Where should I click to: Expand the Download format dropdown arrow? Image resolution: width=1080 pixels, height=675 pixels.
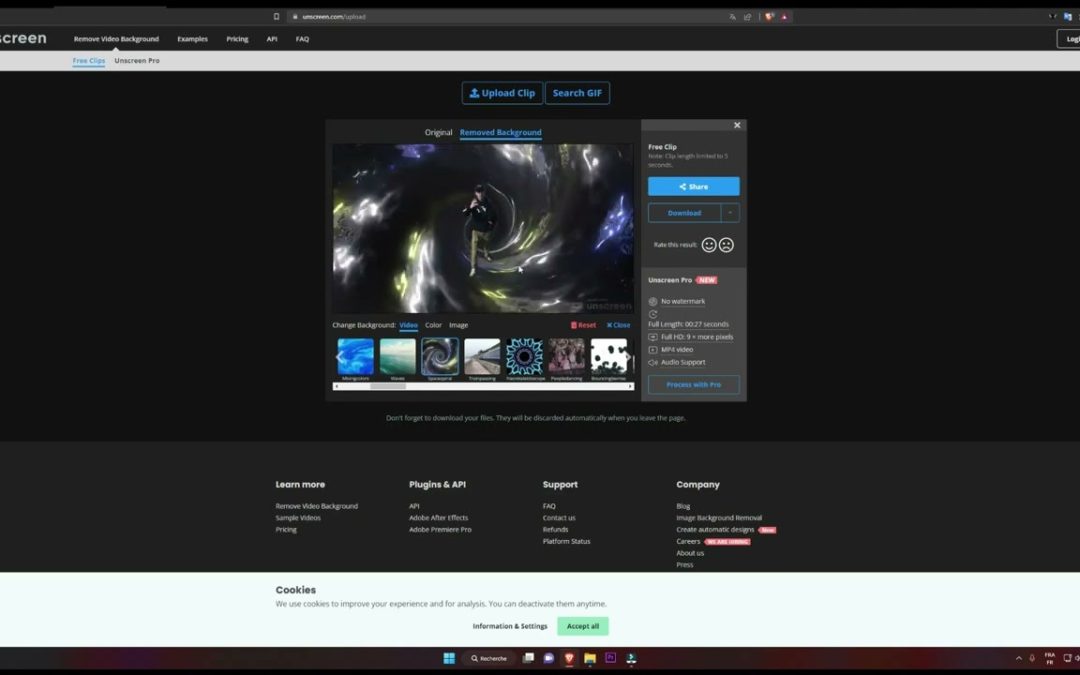pos(731,213)
